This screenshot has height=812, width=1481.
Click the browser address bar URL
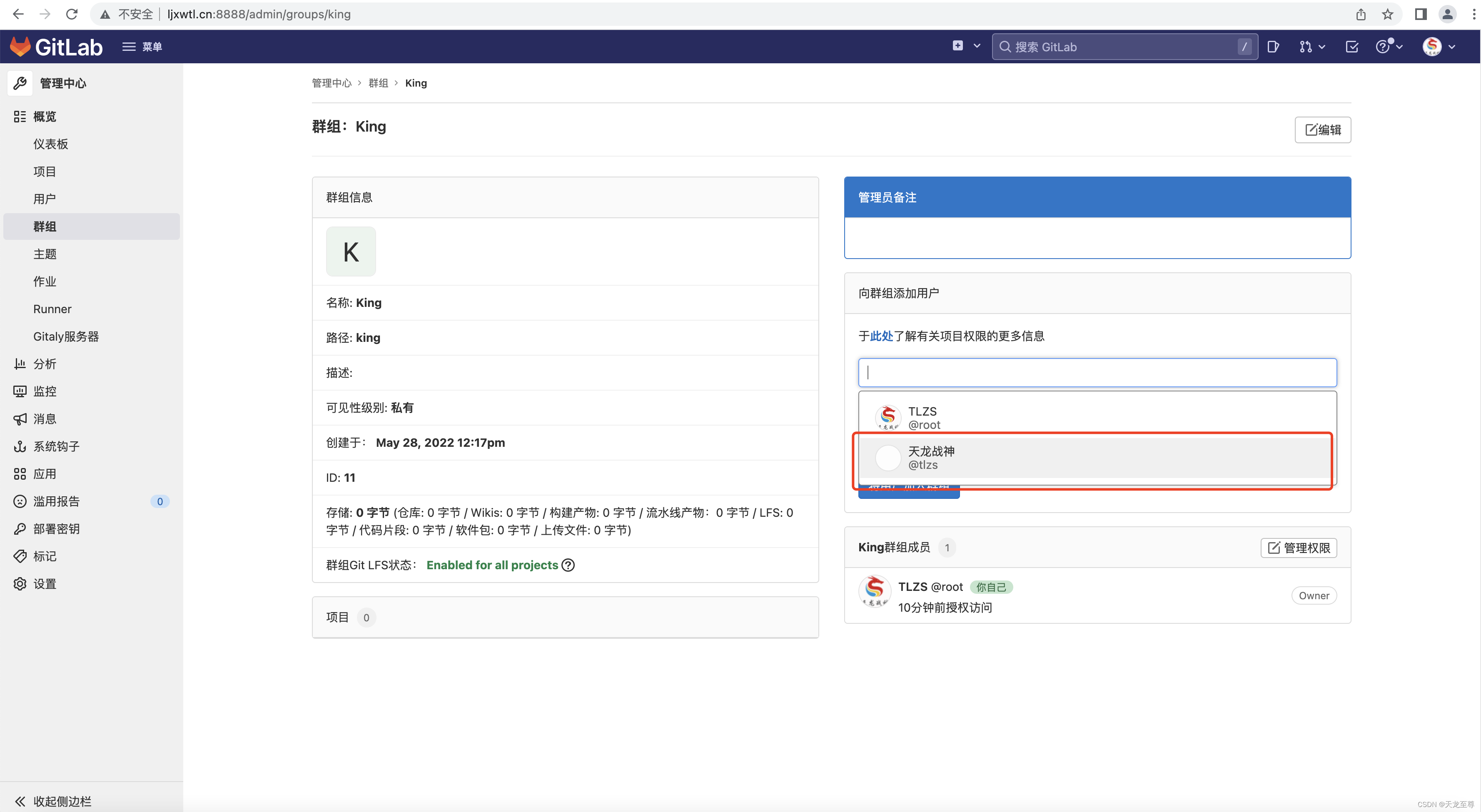coord(259,15)
